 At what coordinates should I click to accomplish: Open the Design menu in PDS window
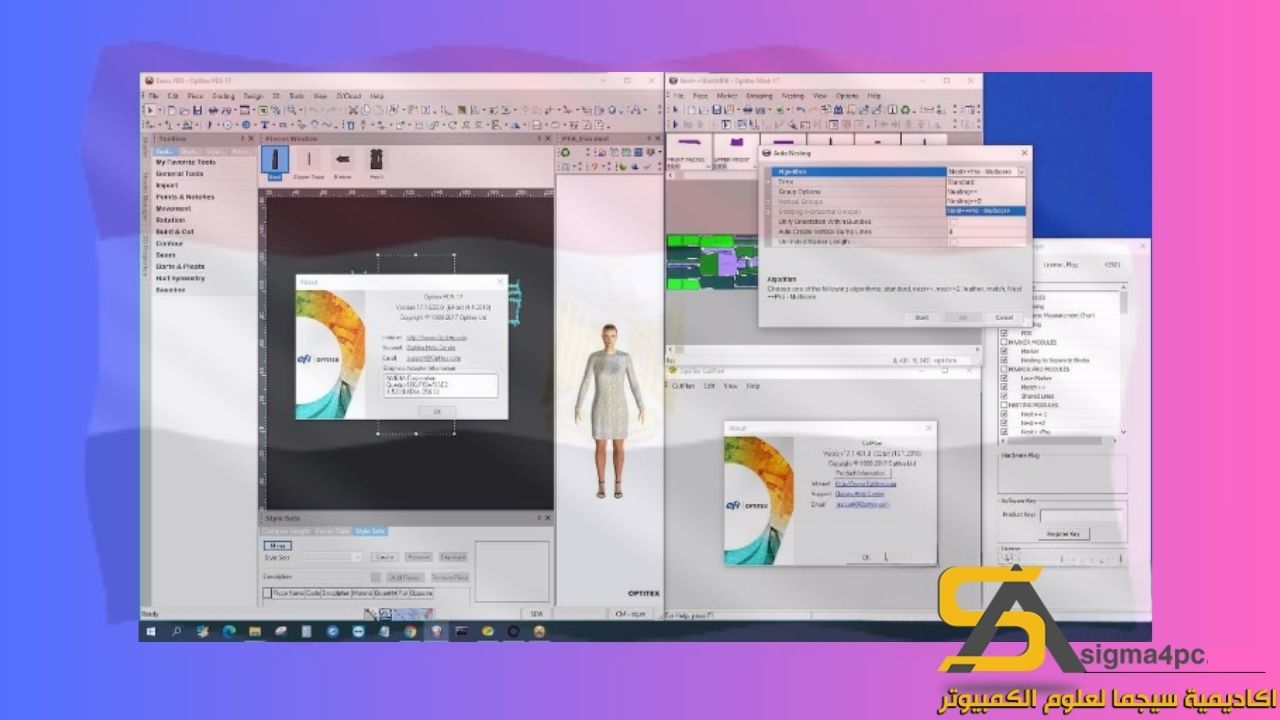[x=253, y=95]
